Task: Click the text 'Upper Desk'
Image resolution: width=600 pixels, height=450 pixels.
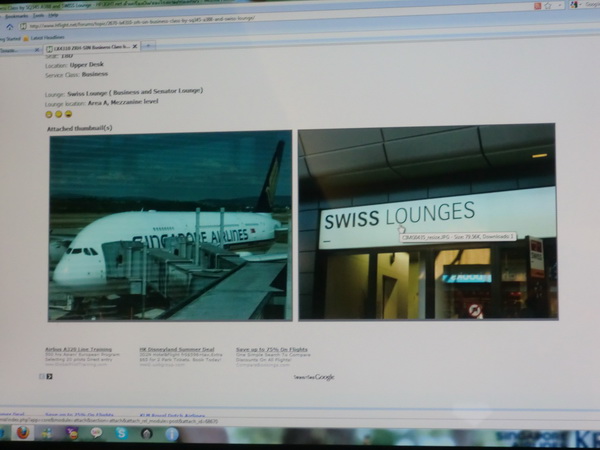Action: pos(86,65)
